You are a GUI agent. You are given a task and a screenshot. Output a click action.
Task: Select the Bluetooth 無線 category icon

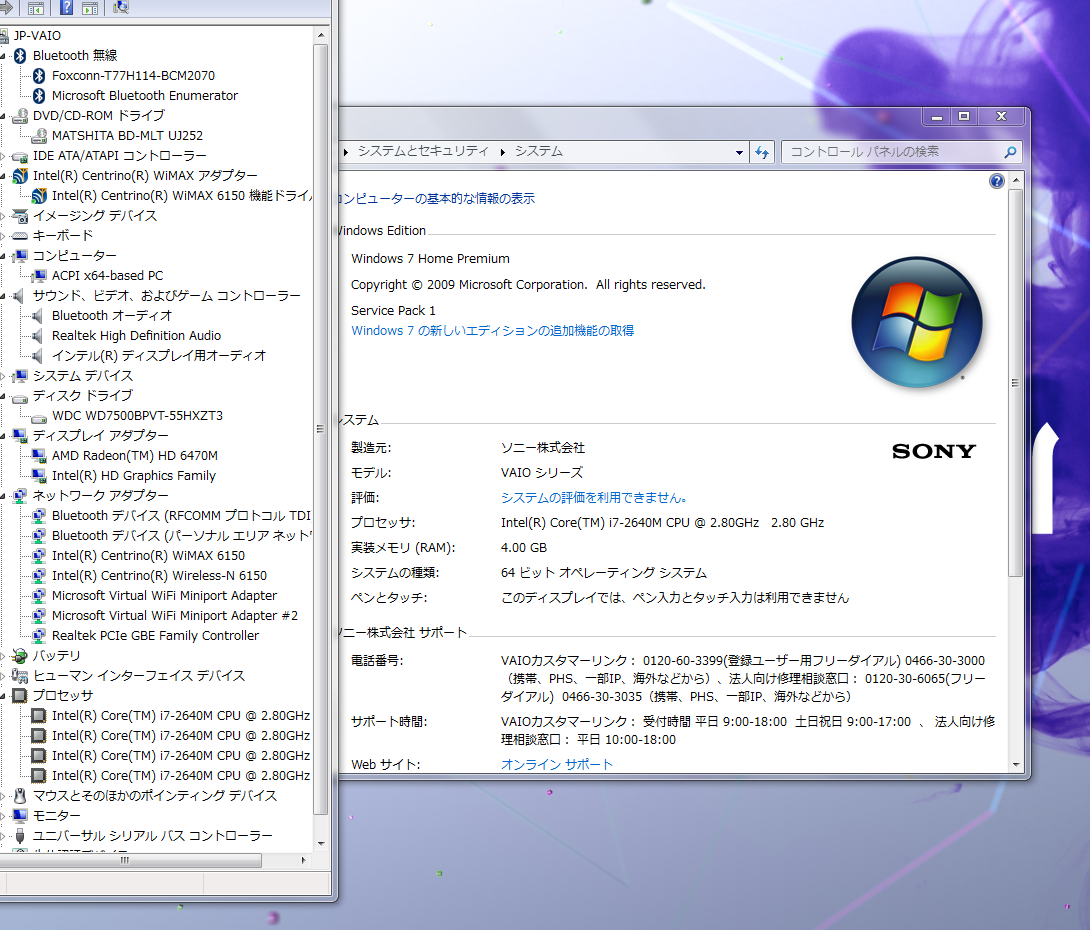pos(20,56)
